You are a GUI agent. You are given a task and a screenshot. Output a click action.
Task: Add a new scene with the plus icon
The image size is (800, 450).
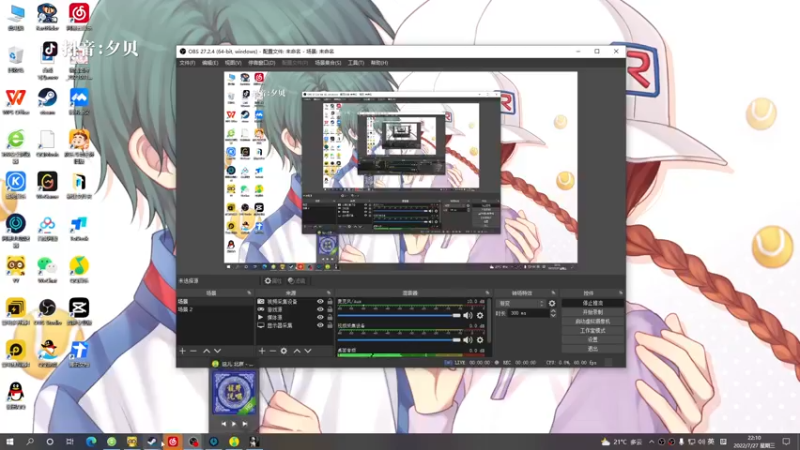[x=183, y=351]
